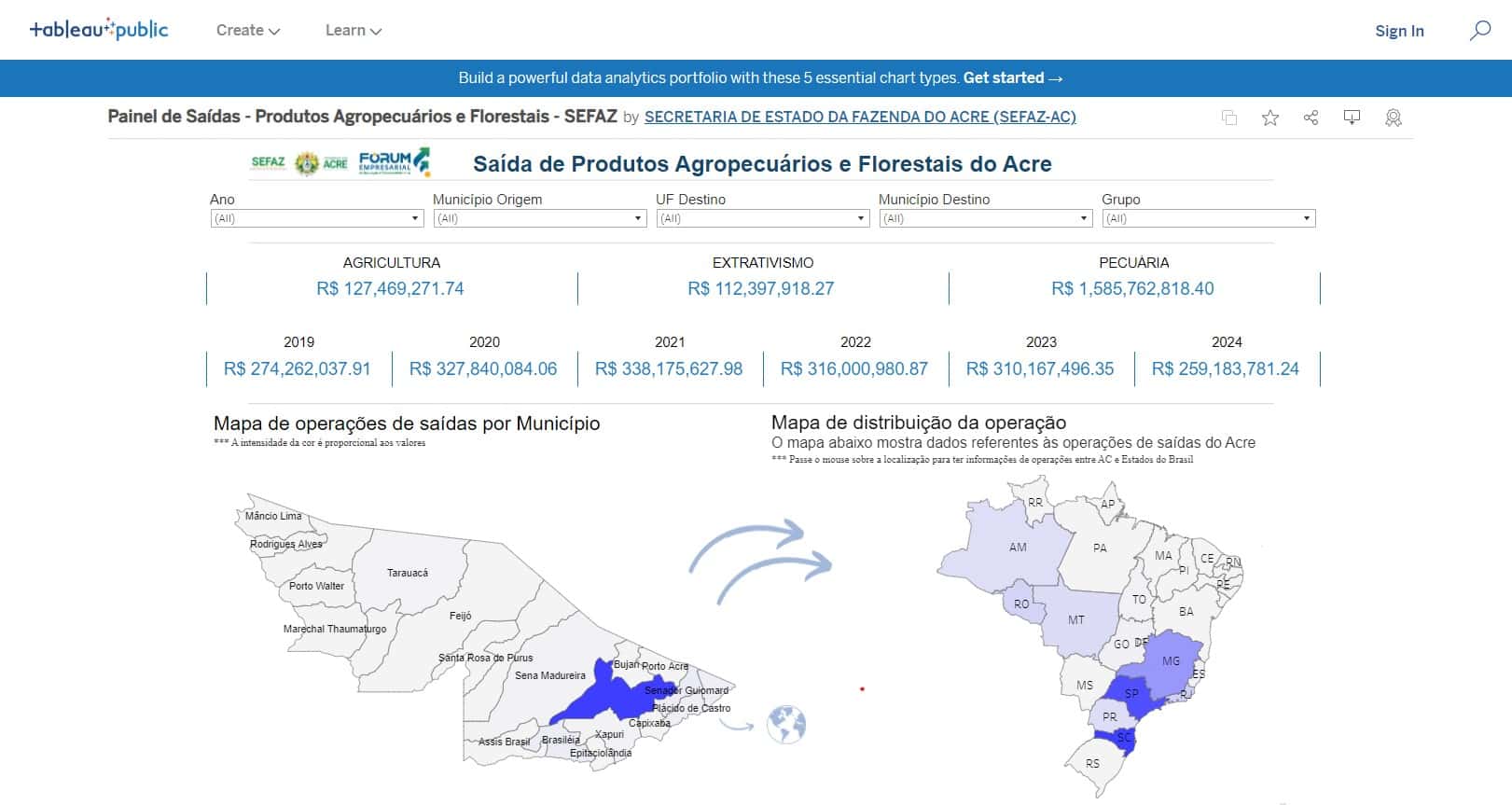The height and width of the screenshot is (805, 1512).
Task: Select SP state on Brazil map
Action: [x=1131, y=693]
